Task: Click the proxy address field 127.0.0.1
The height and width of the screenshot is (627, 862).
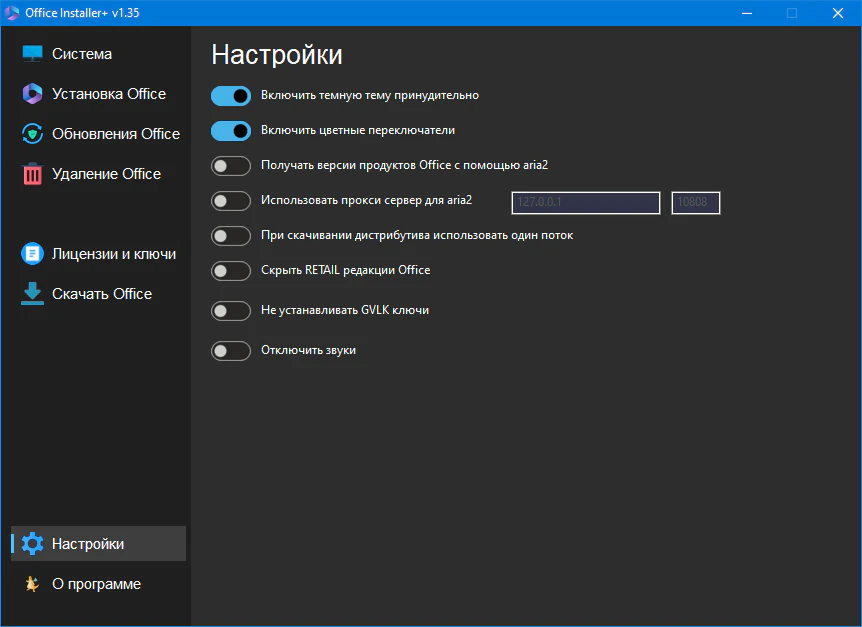Action: [x=585, y=202]
